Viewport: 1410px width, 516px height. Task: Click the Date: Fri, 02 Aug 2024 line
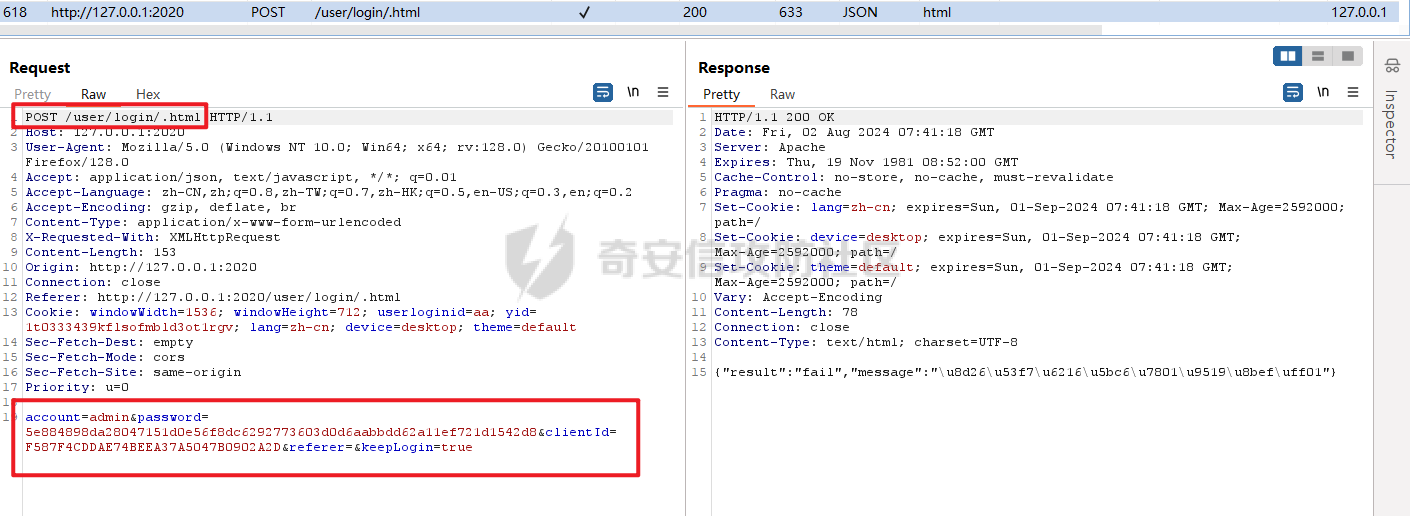(x=854, y=132)
